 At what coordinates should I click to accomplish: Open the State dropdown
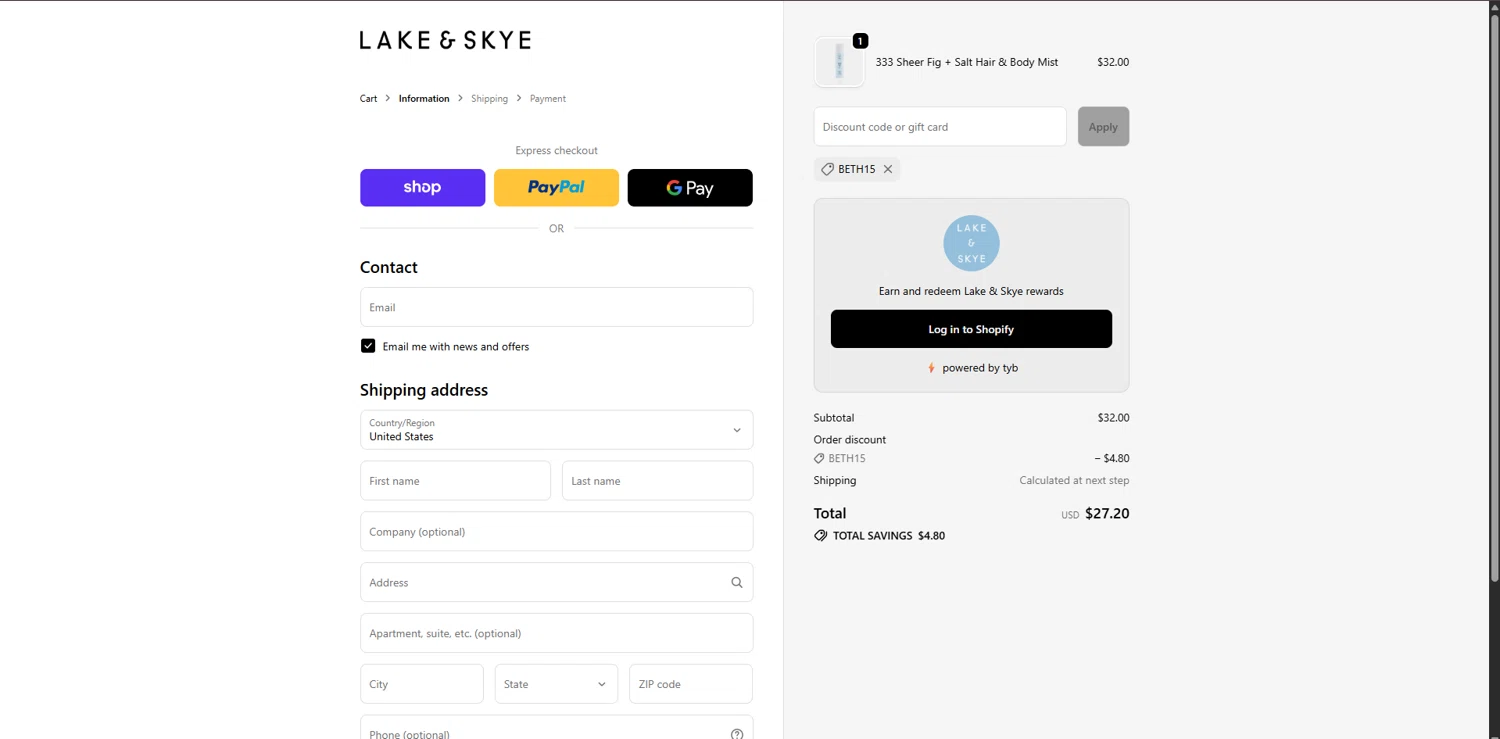pos(556,684)
